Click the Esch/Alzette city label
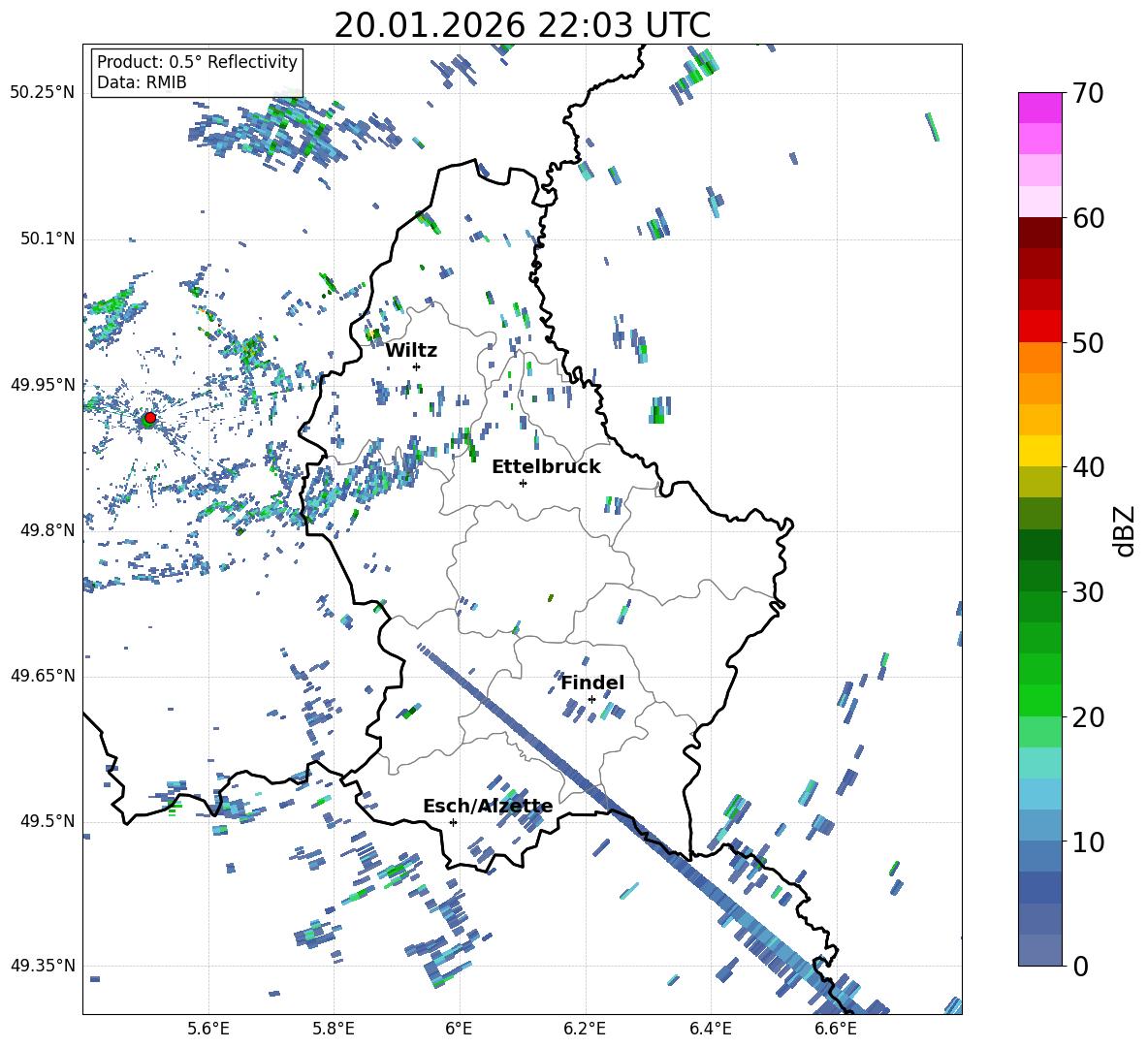 point(488,806)
